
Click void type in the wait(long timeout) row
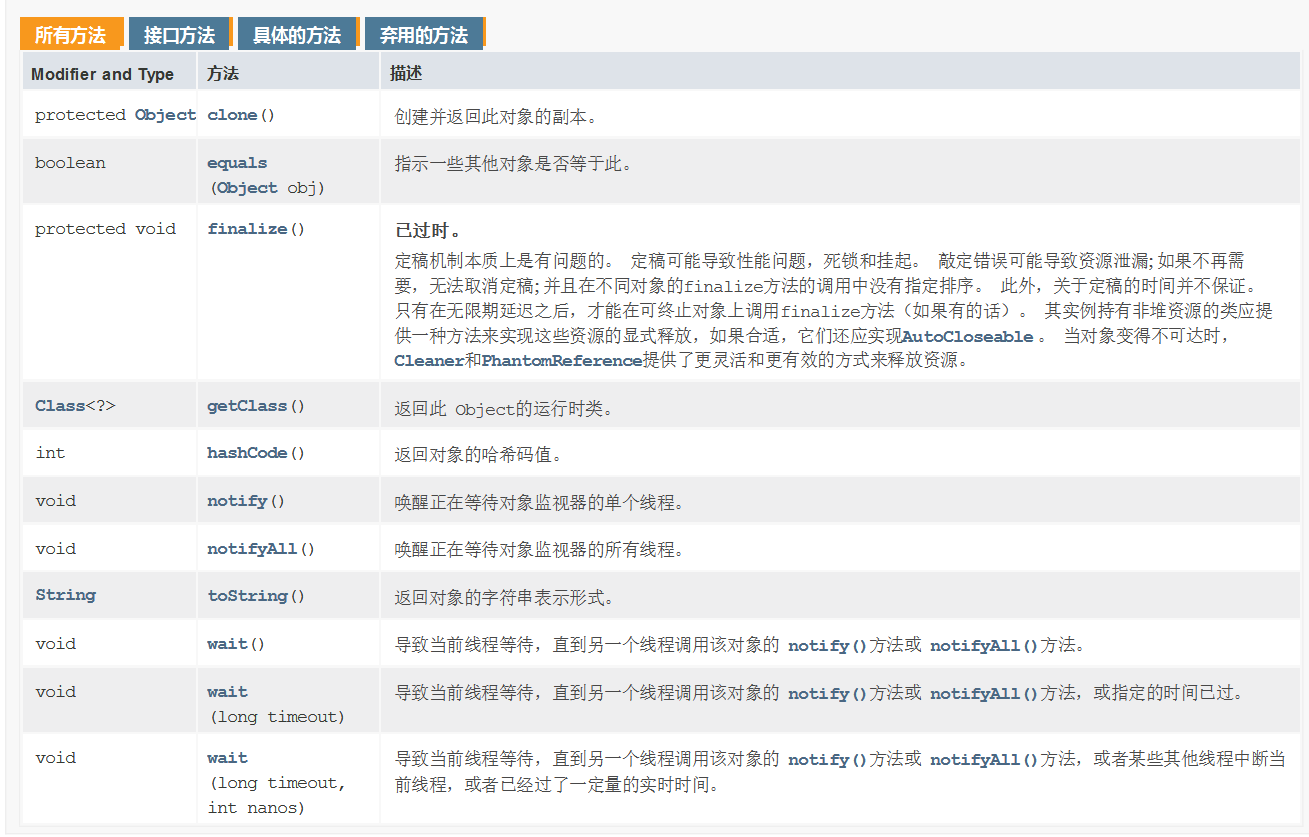[x=55, y=692]
